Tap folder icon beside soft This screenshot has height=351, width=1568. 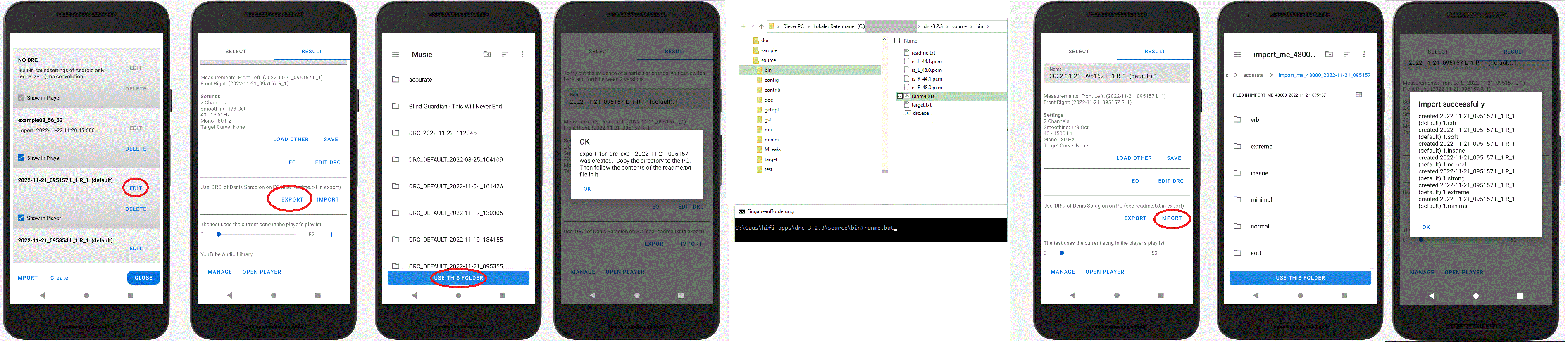1237,253
